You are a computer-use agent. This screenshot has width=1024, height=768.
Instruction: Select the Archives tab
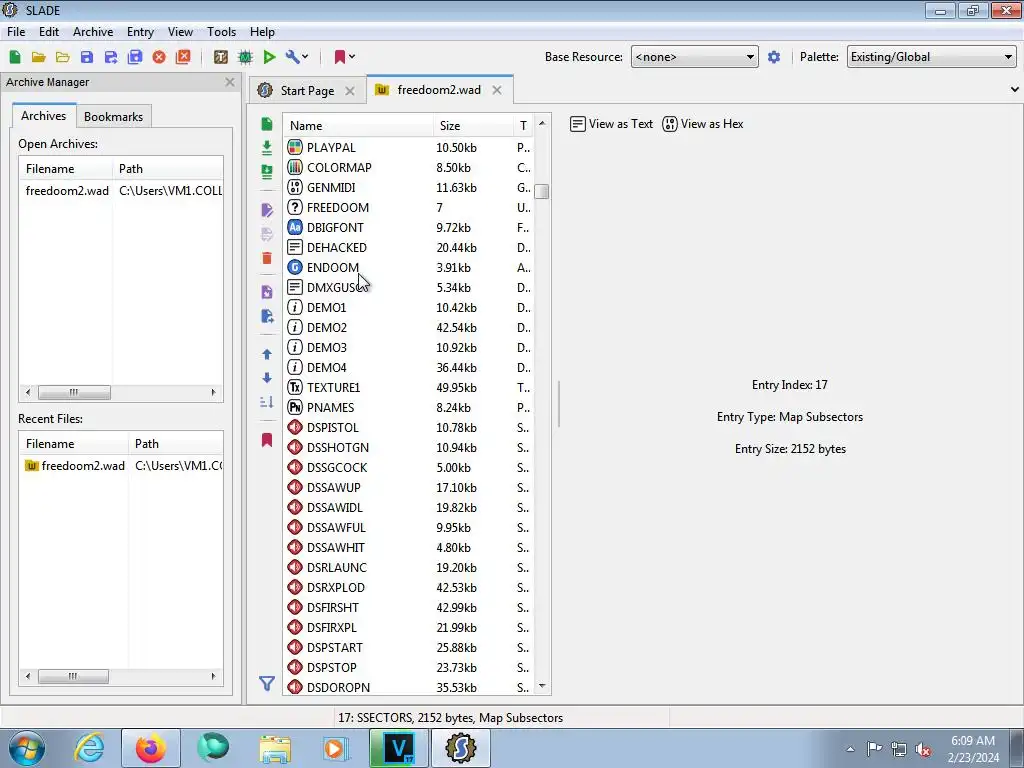tap(43, 116)
